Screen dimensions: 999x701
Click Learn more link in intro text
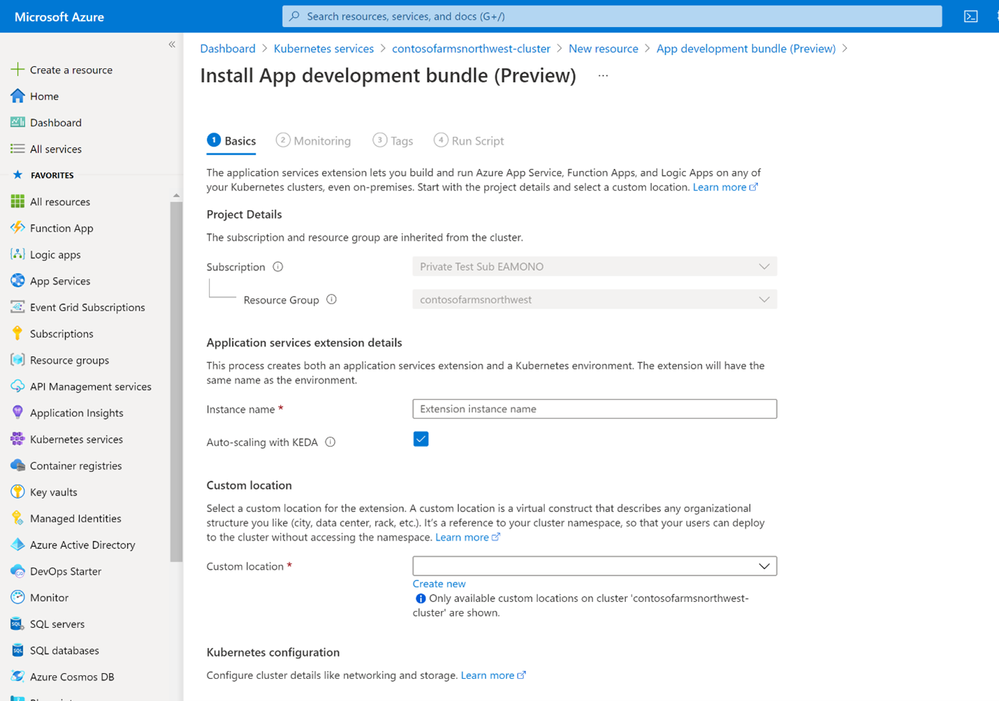coord(725,187)
